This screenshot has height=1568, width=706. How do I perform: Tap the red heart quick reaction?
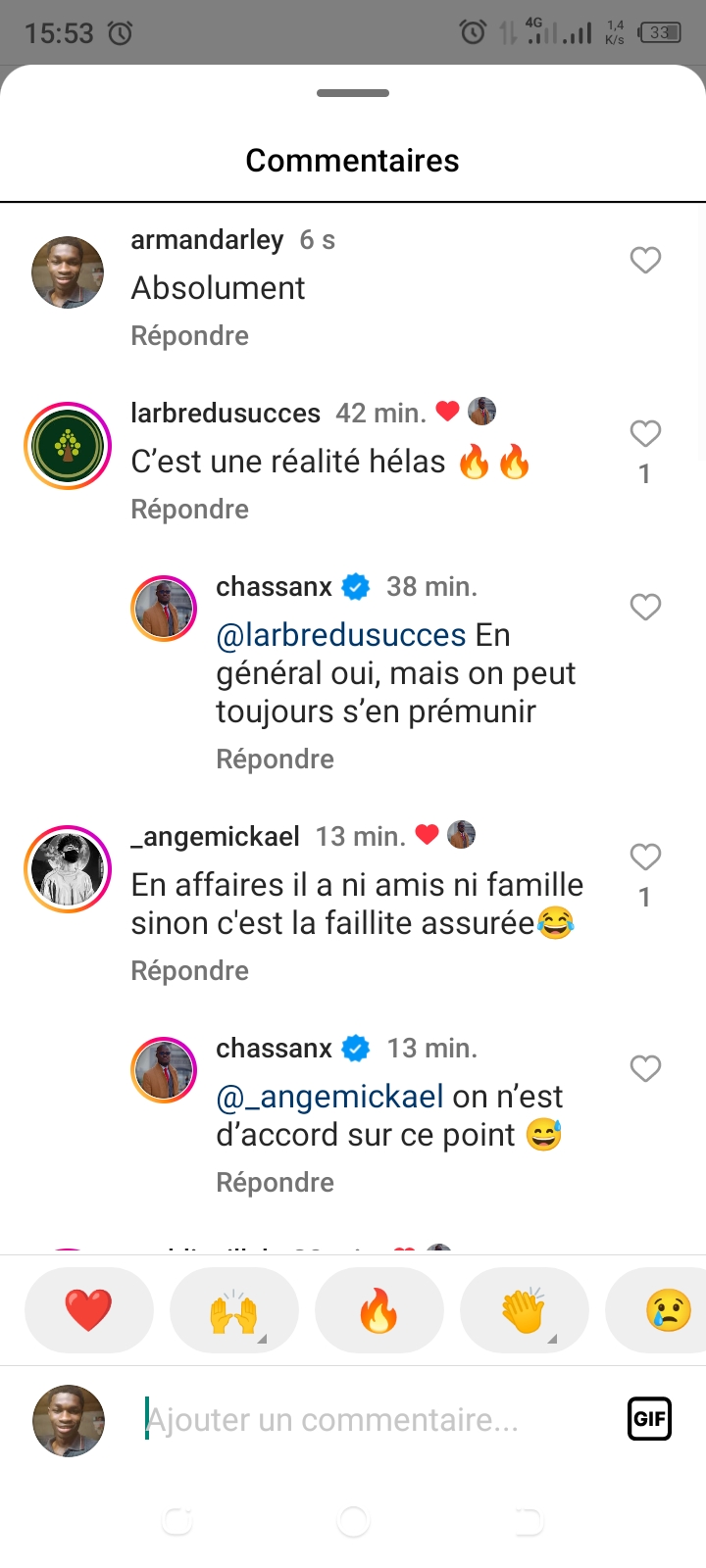pyautogui.click(x=88, y=1310)
